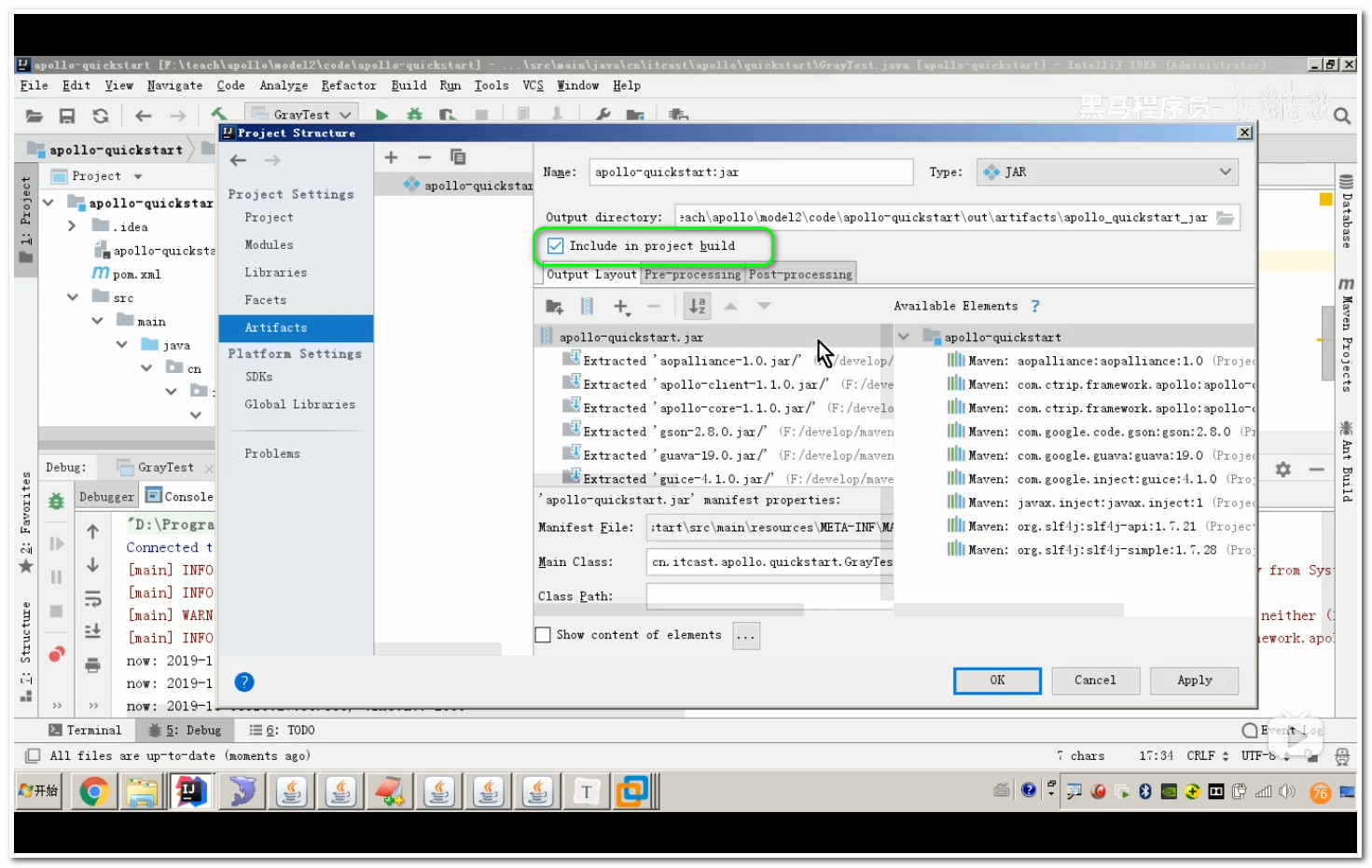The width and height of the screenshot is (1372, 868).
Task: Switch to the Pre-processing tab
Action: tap(692, 274)
